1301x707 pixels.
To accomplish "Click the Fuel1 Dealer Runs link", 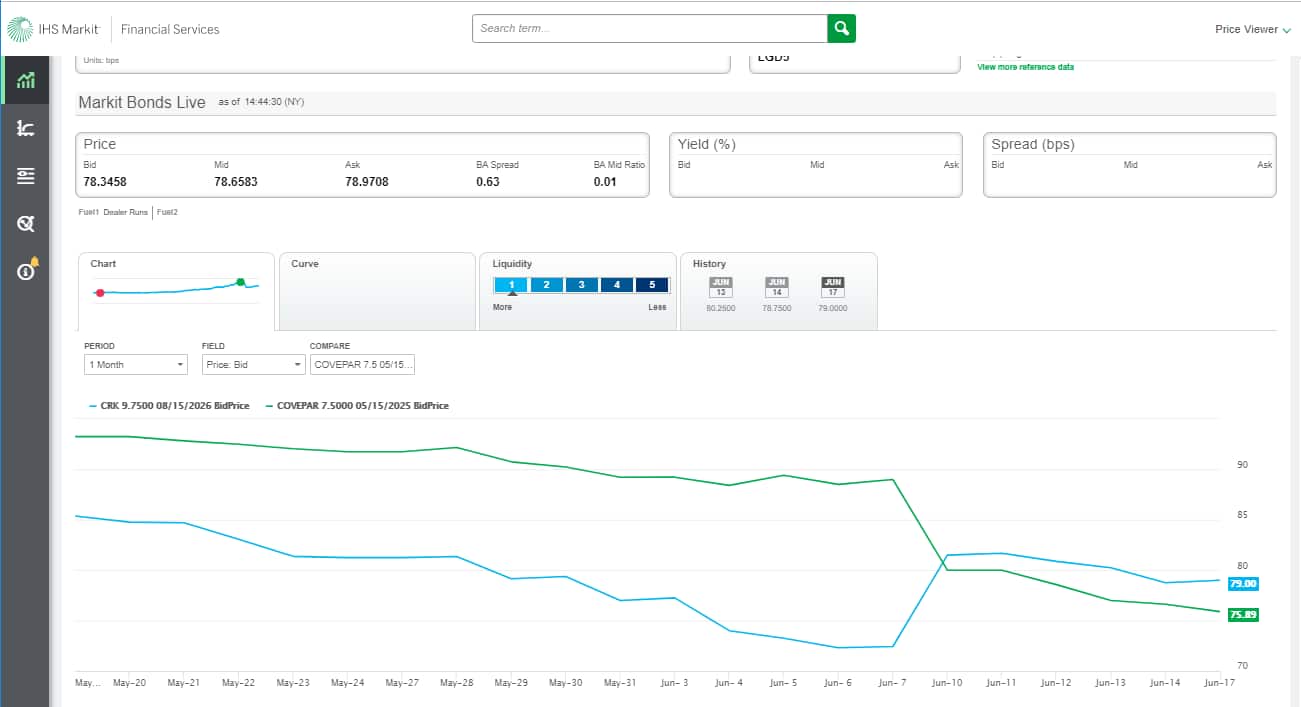I will (114, 212).
